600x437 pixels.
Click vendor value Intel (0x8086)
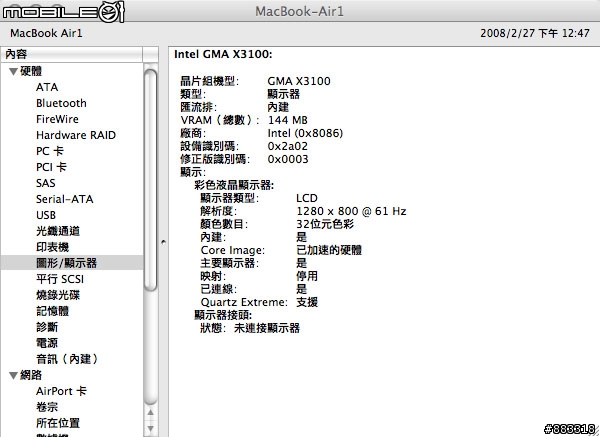tap(305, 133)
